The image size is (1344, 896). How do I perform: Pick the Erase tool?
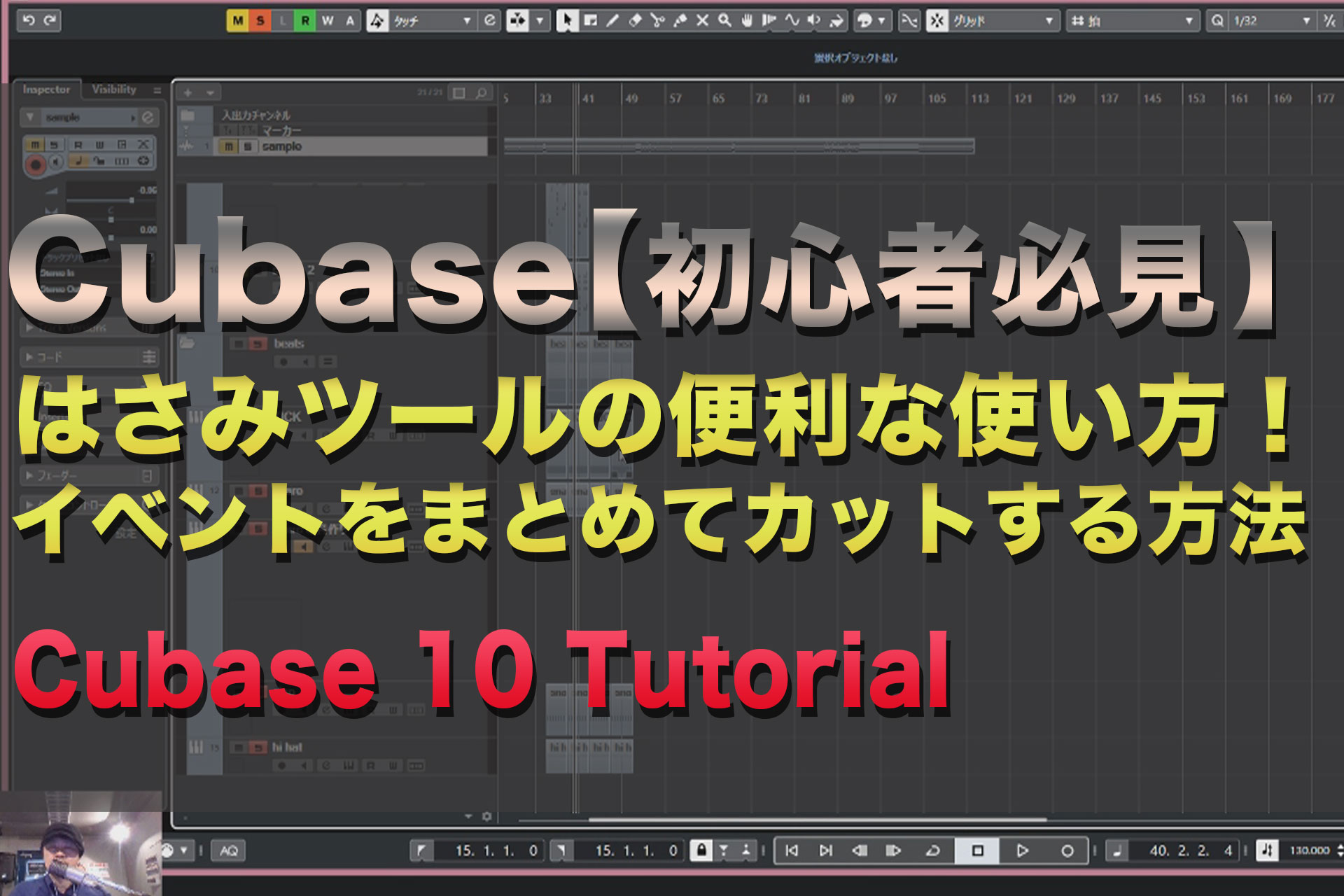click(x=635, y=21)
